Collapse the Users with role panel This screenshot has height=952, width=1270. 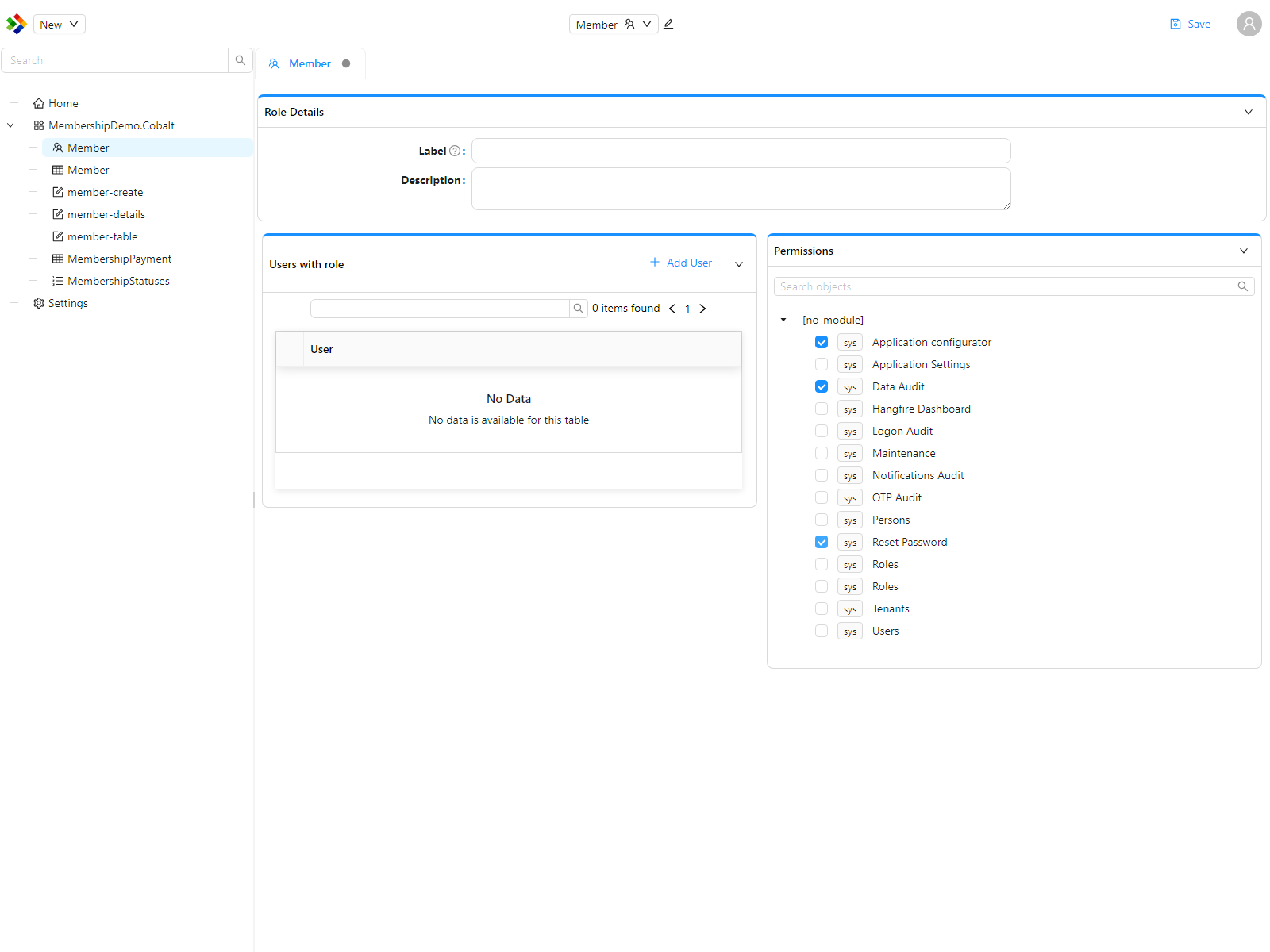coord(739,264)
